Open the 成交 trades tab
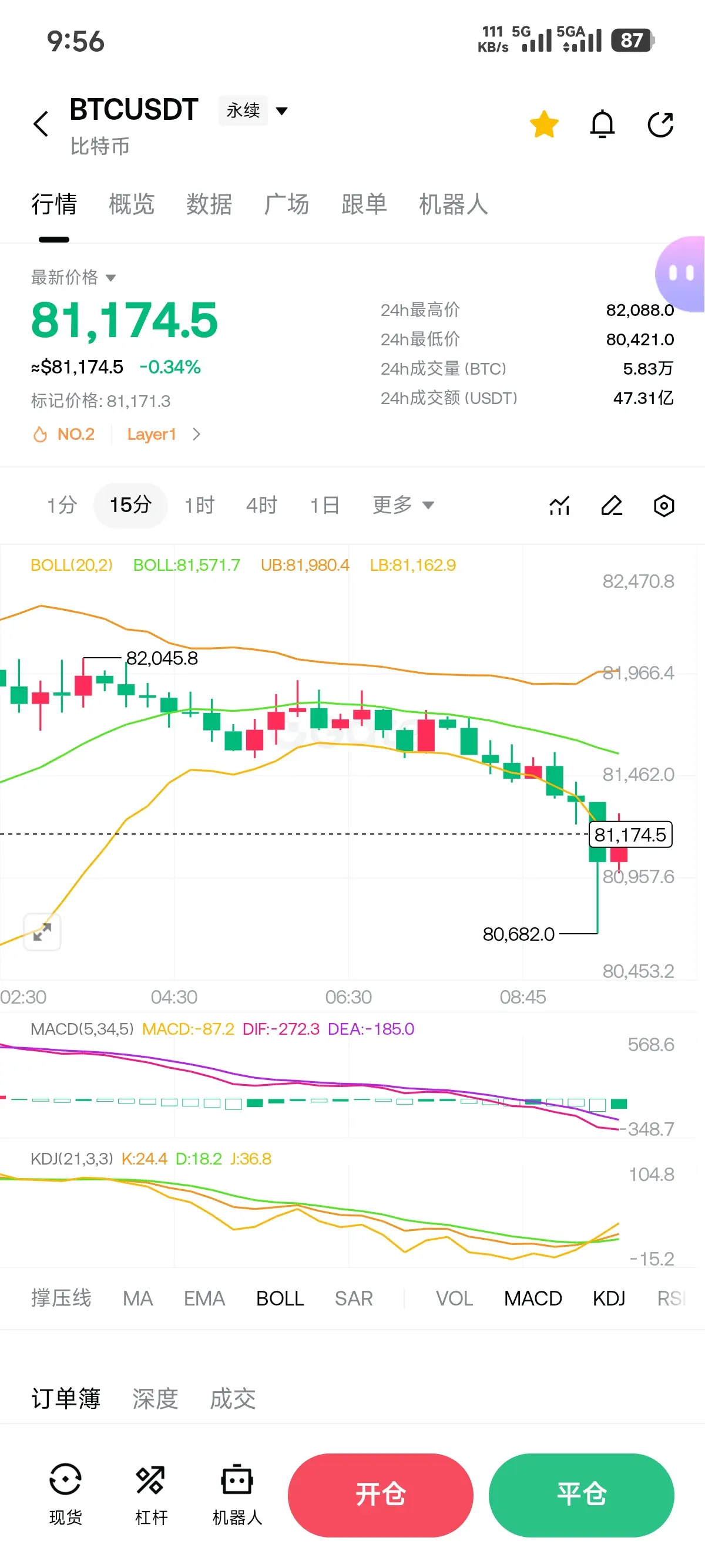The image size is (705, 1568). [233, 1399]
